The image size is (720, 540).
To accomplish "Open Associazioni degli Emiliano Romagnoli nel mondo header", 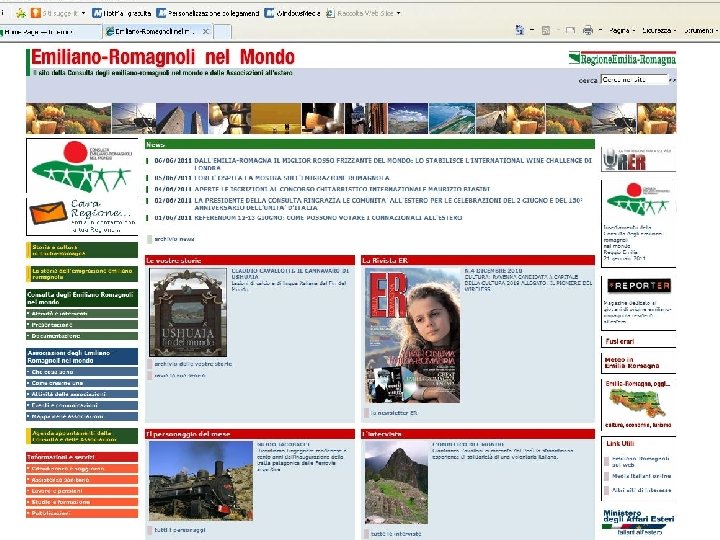I will (x=82, y=357).
